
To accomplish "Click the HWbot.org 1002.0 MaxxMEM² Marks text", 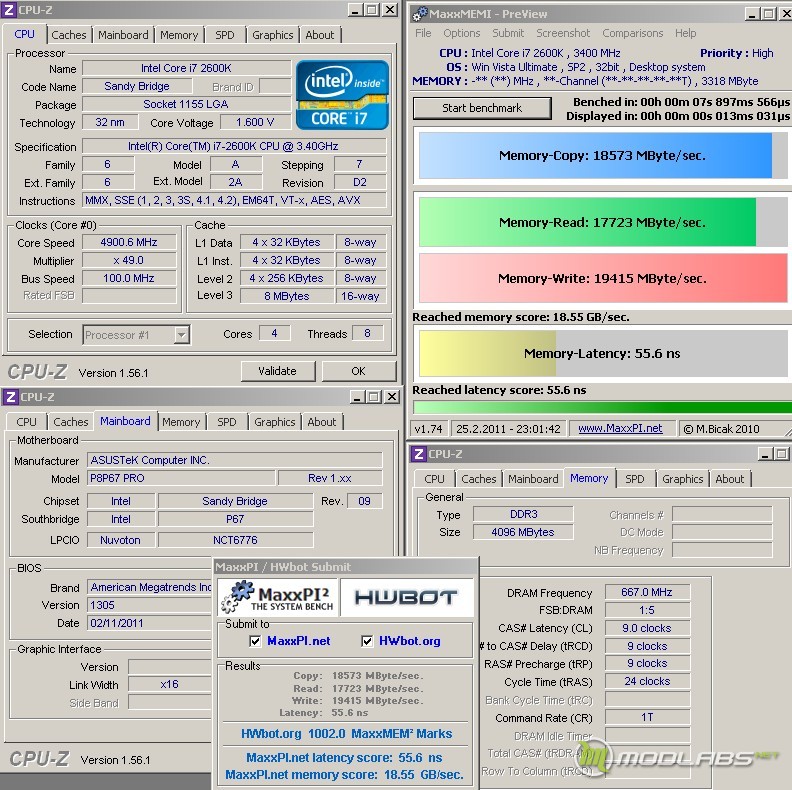I will (346, 733).
